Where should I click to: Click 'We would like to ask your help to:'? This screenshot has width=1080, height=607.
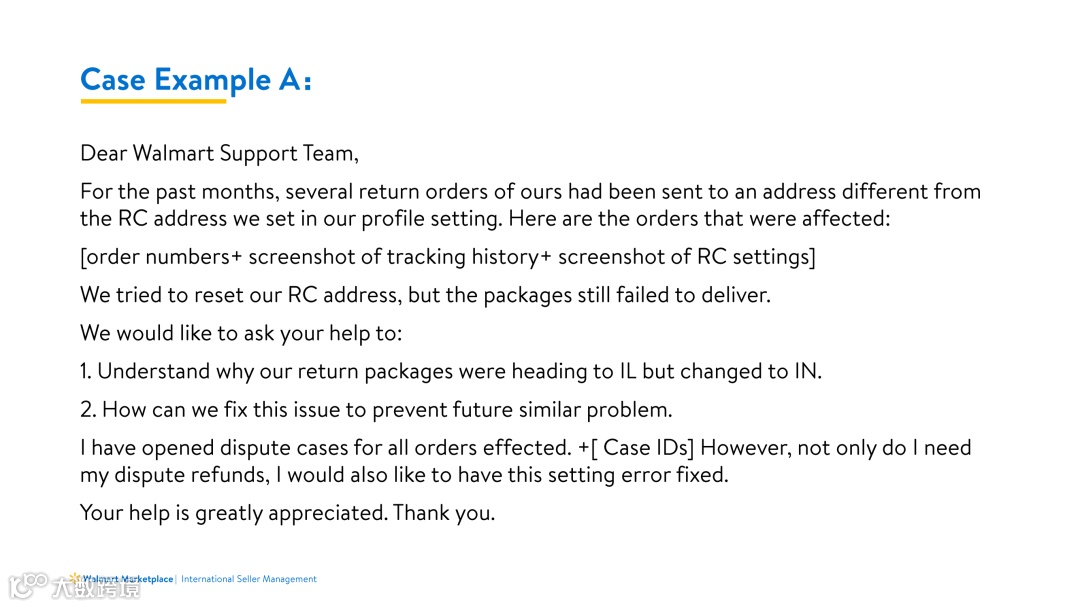click(x=241, y=333)
